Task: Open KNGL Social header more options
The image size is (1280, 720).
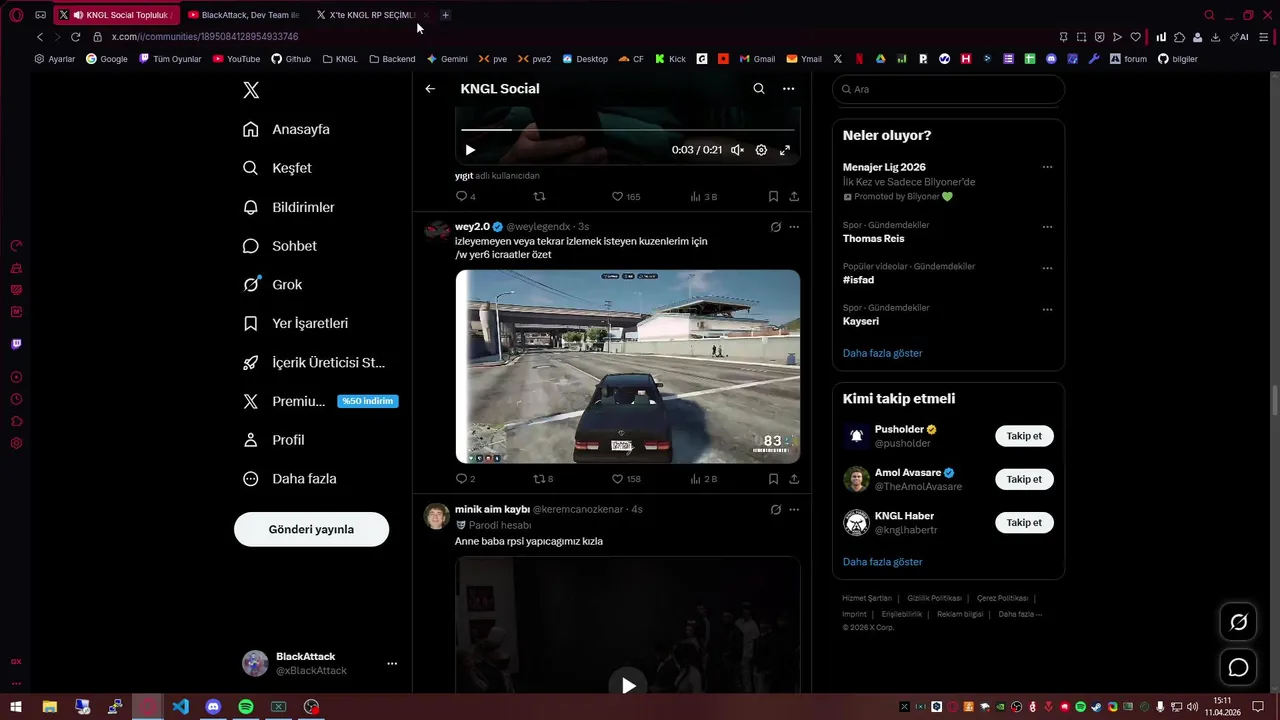Action: [788, 89]
